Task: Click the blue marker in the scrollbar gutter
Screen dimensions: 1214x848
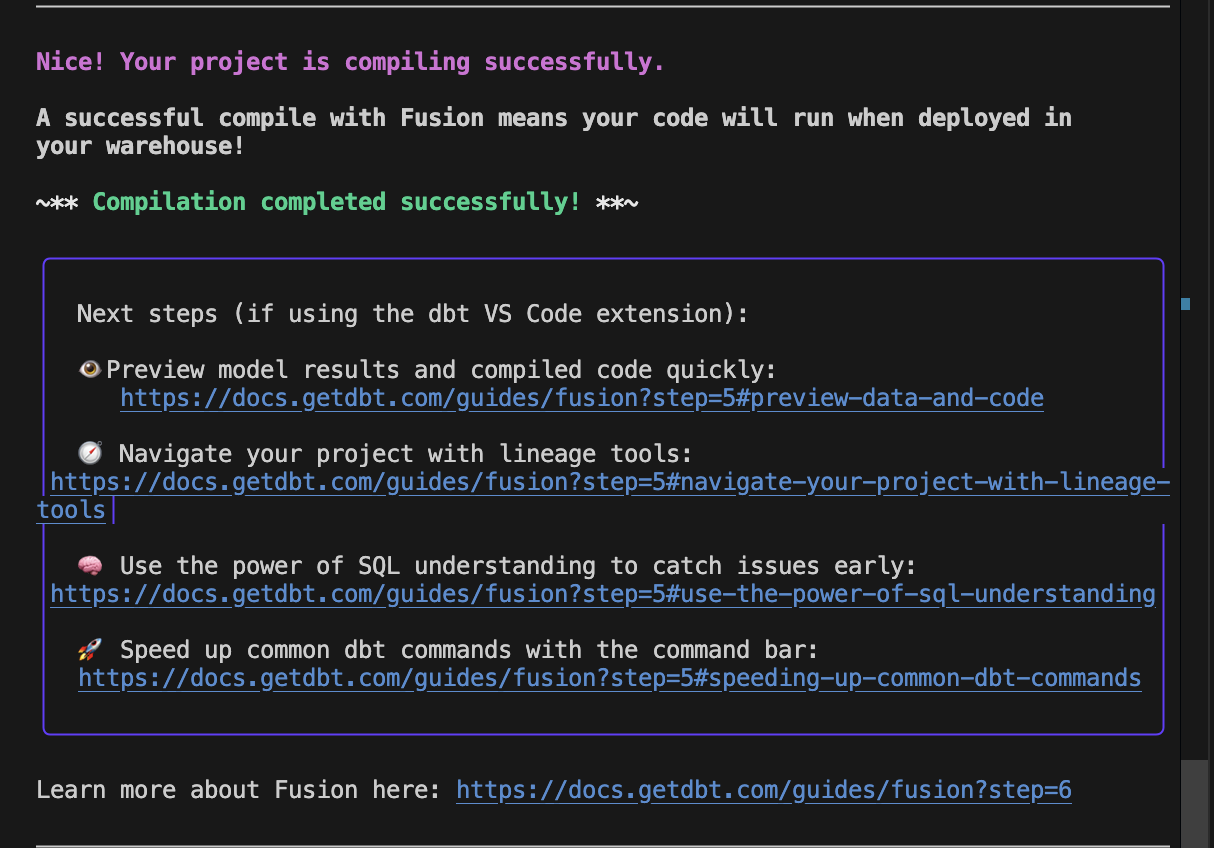Action: pyautogui.click(x=1185, y=304)
